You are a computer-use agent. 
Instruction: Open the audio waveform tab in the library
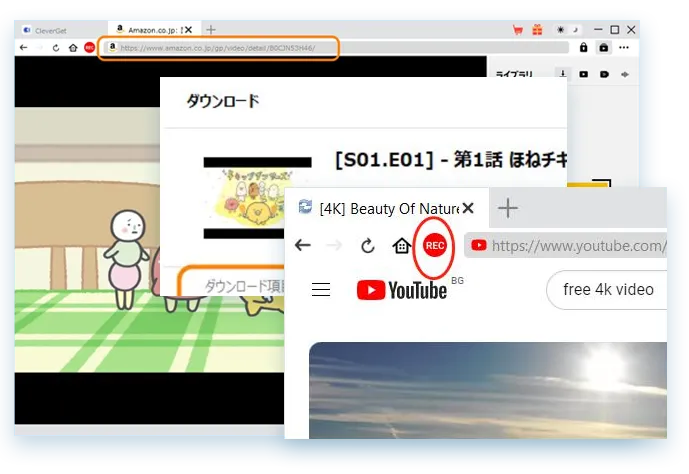click(x=624, y=74)
